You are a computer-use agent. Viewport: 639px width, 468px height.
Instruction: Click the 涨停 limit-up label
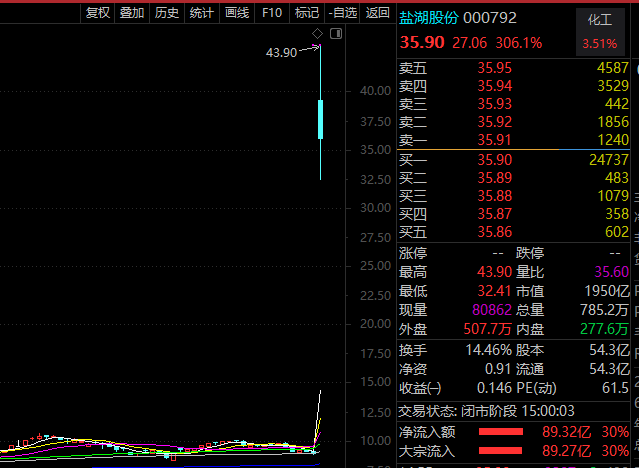(413, 253)
